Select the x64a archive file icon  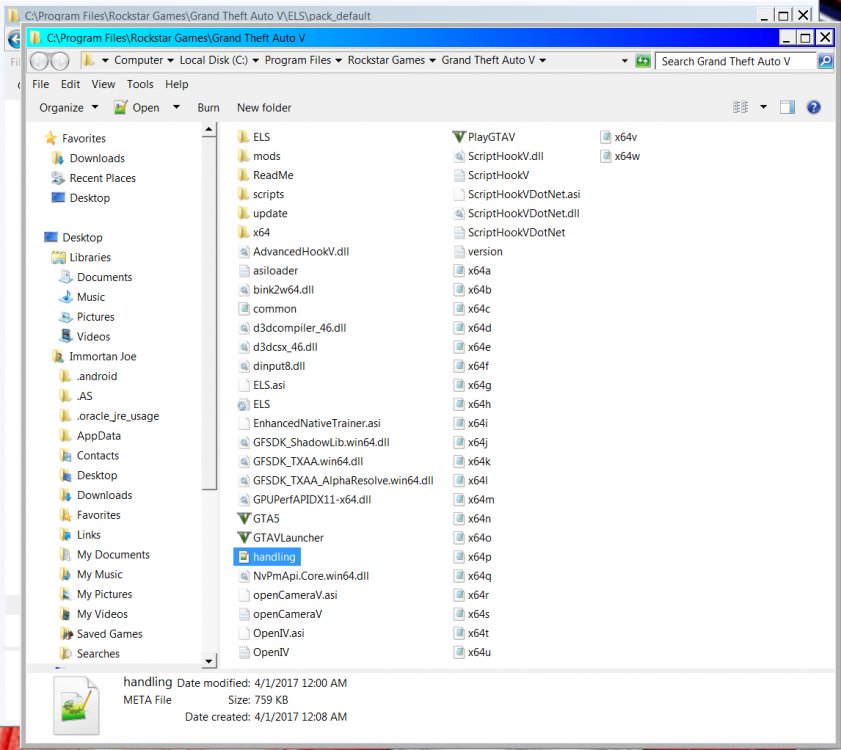click(x=459, y=270)
